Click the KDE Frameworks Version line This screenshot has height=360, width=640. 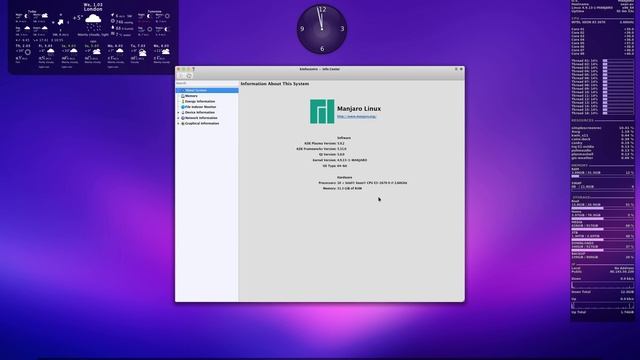321,149
